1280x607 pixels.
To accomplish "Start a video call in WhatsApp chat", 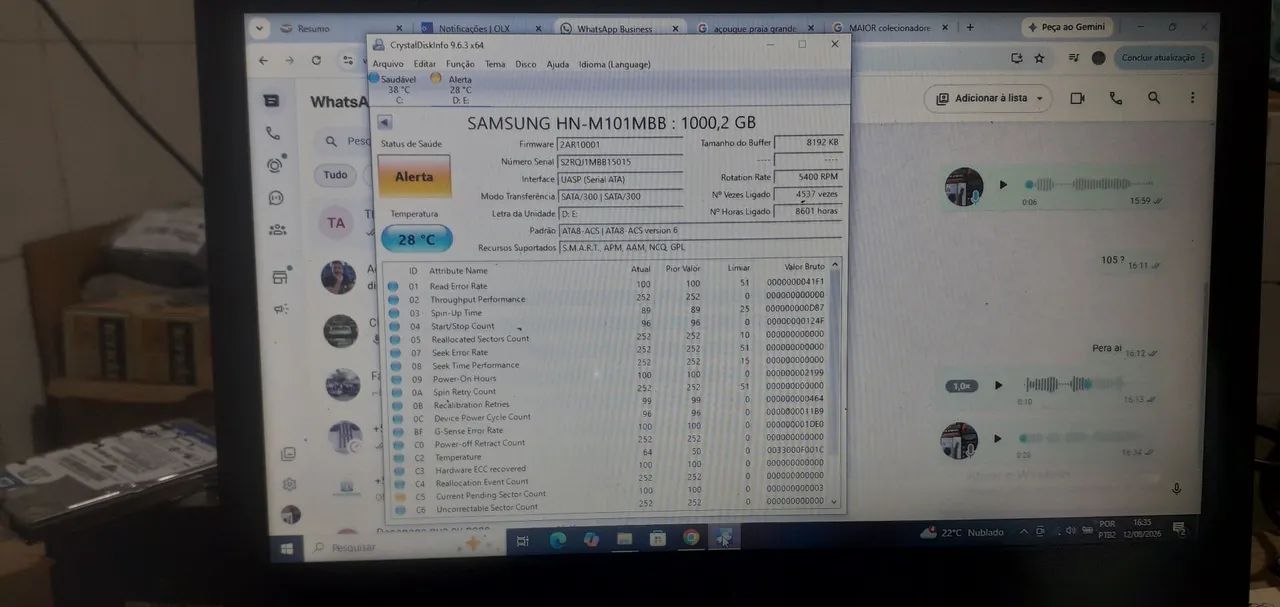I will tap(1077, 98).
